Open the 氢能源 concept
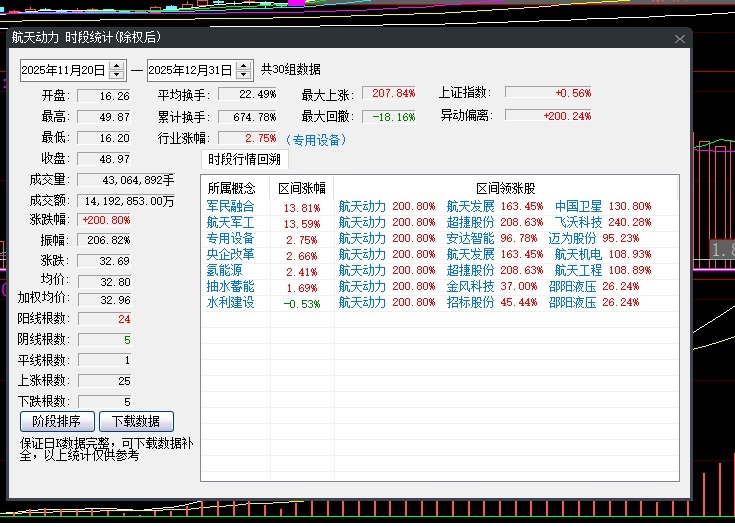The width and height of the screenshot is (735, 527). coord(225,270)
